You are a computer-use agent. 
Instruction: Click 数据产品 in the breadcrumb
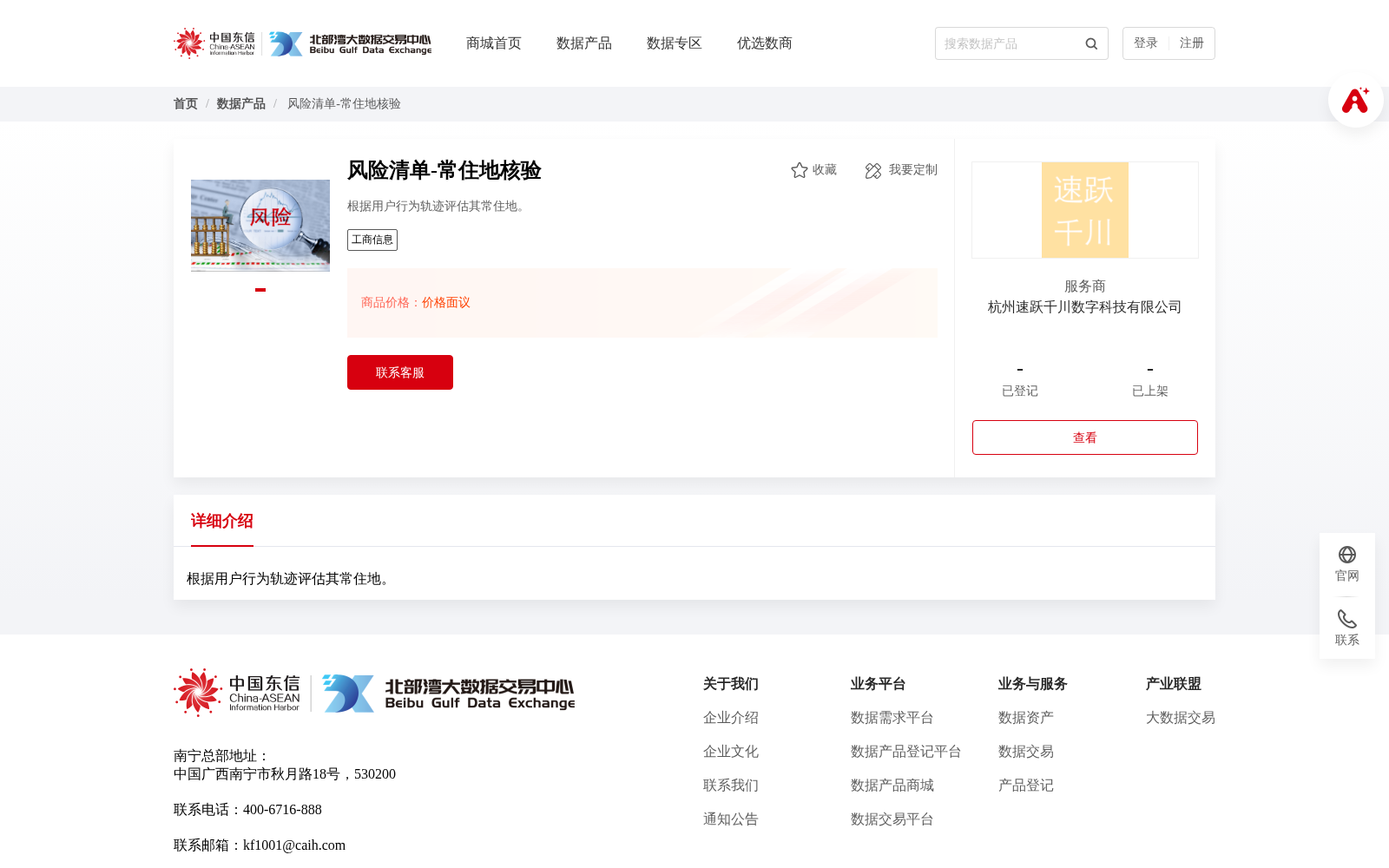pos(241,104)
